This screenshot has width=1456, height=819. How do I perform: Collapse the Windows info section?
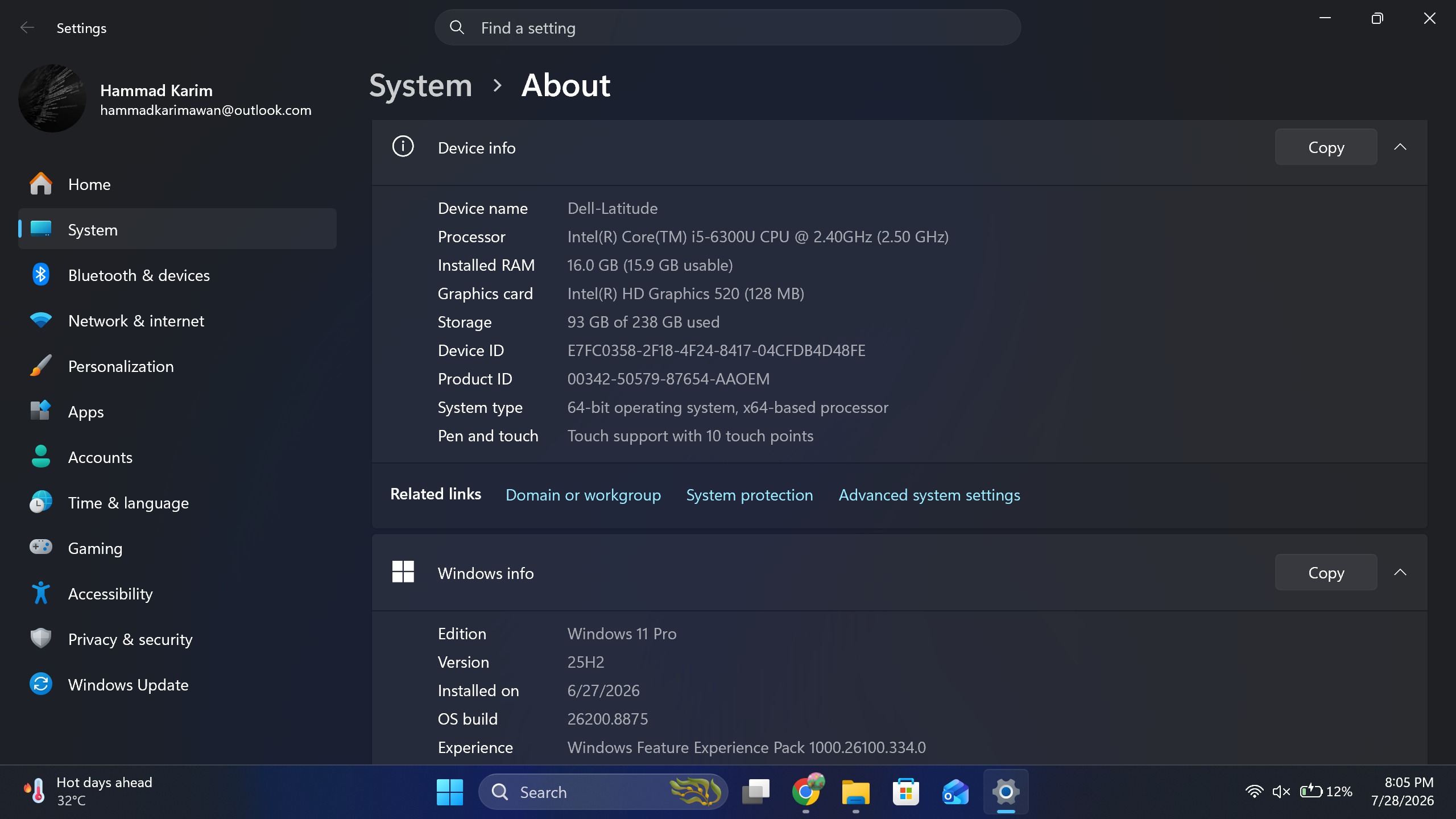[x=1400, y=573]
